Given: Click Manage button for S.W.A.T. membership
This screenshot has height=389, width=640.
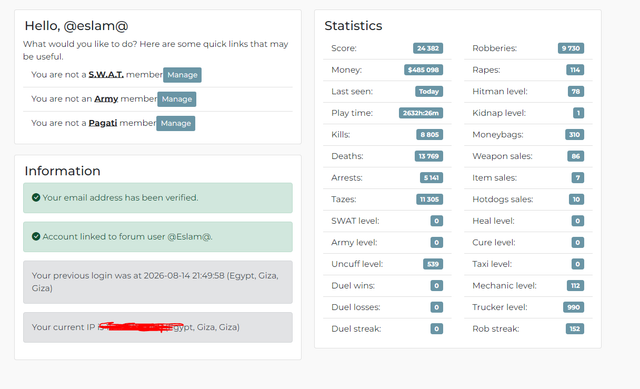Looking at the screenshot, I should coord(182,75).
